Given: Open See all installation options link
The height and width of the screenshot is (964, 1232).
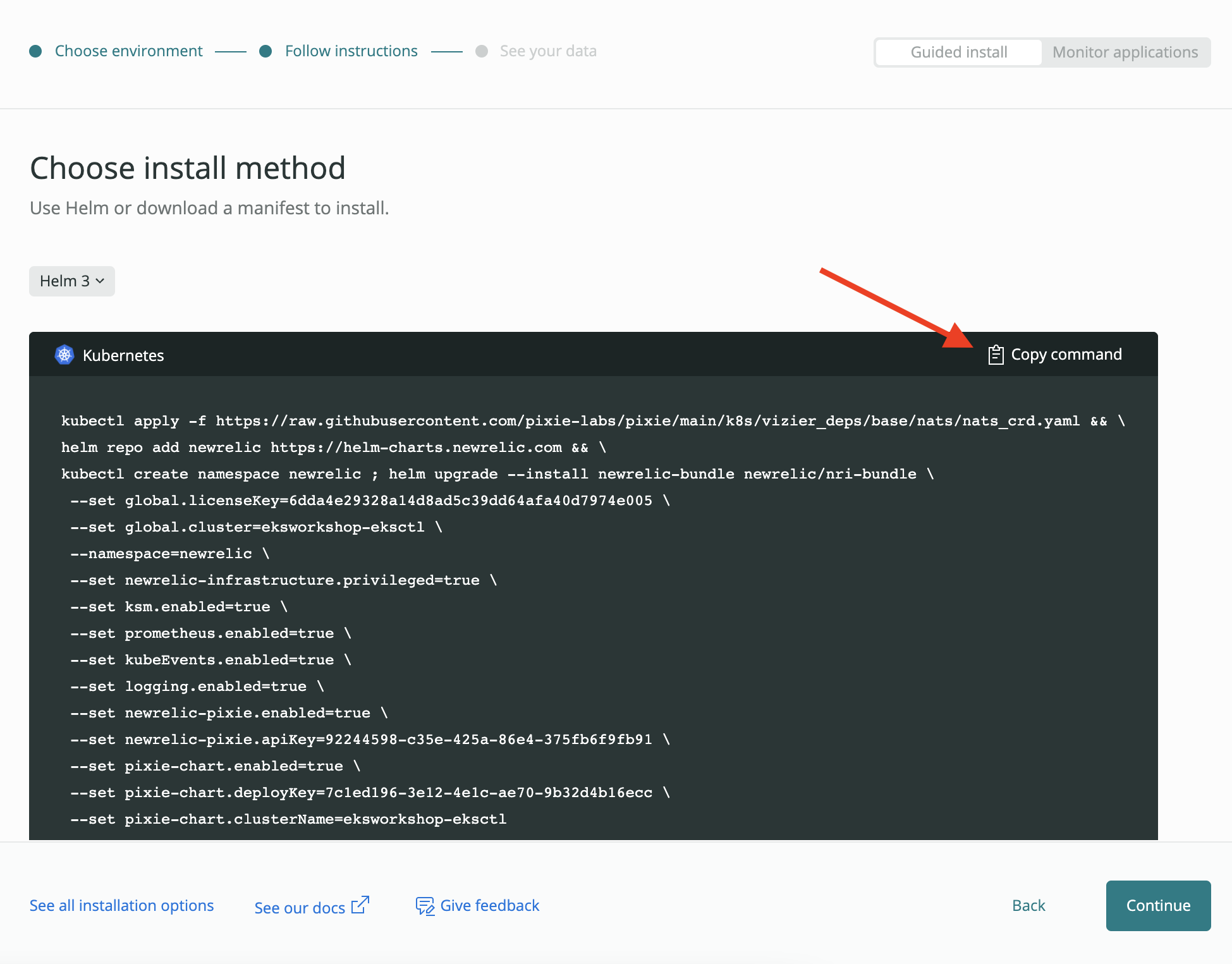Looking at the screenshot, I should pyautogui.click(x=121, y=905).
